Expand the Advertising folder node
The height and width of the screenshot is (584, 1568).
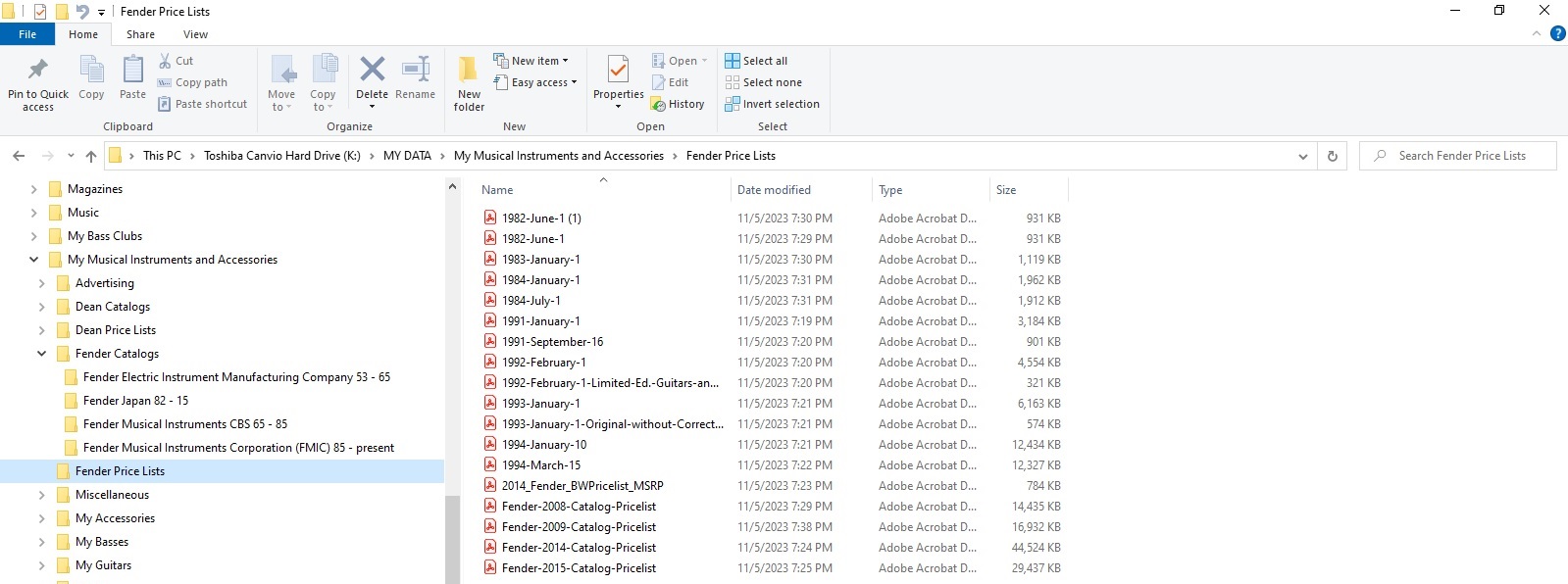[x=41, y=283]
